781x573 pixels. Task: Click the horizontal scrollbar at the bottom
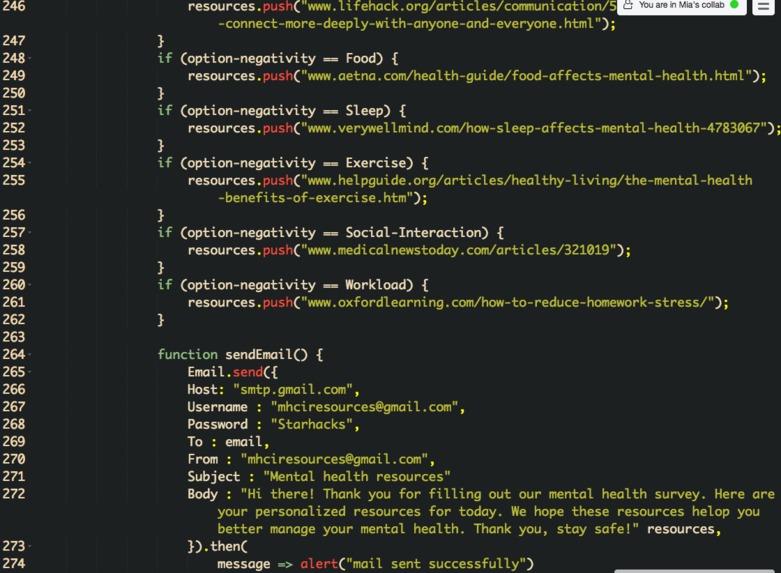[x=694, y=571]
